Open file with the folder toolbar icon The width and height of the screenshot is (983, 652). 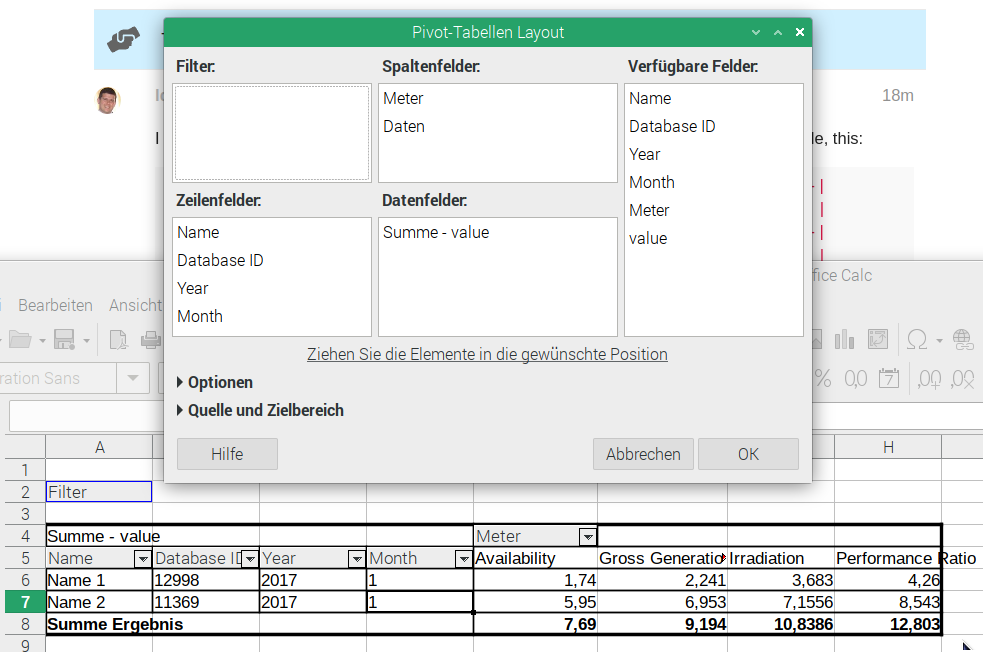(x=20, y=340)
